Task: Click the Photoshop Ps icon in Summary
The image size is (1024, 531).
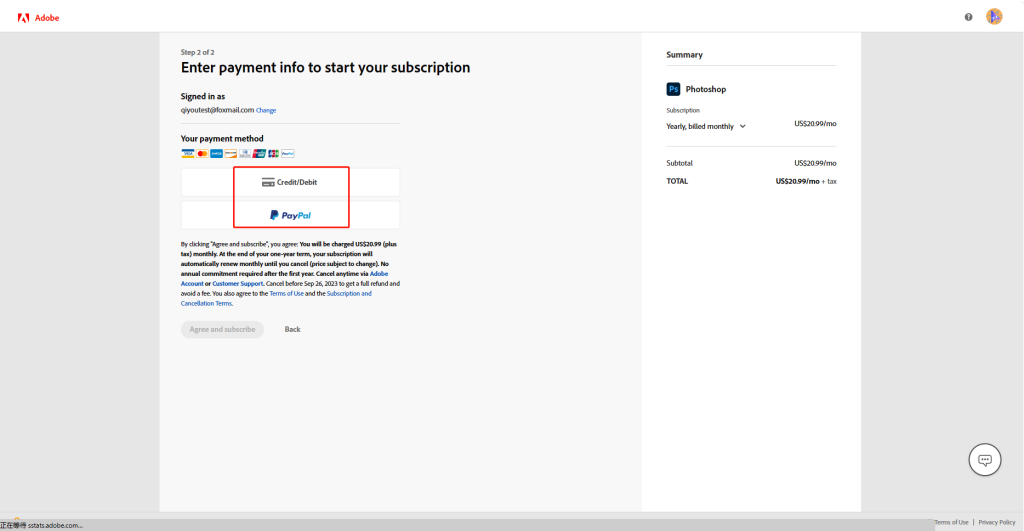Action: click(673, 89)
